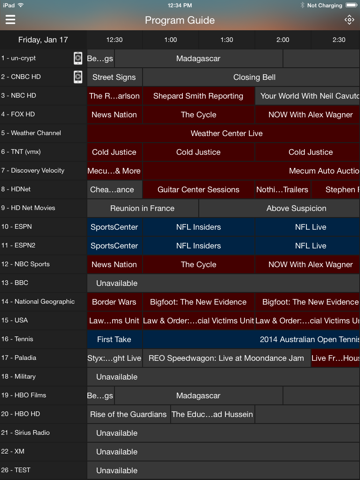Tap the battery status icon
Viewport: 360px width, 480px height.
point(351,5)
